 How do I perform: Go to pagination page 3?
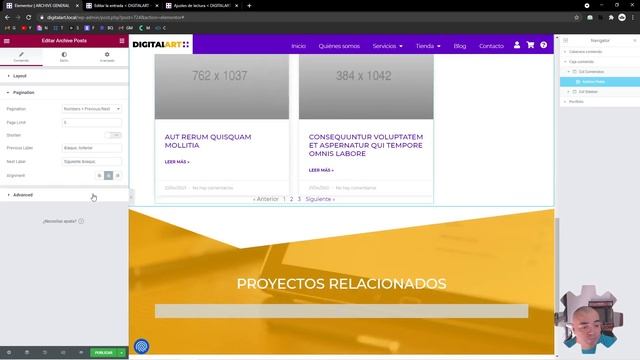(299, 199)
